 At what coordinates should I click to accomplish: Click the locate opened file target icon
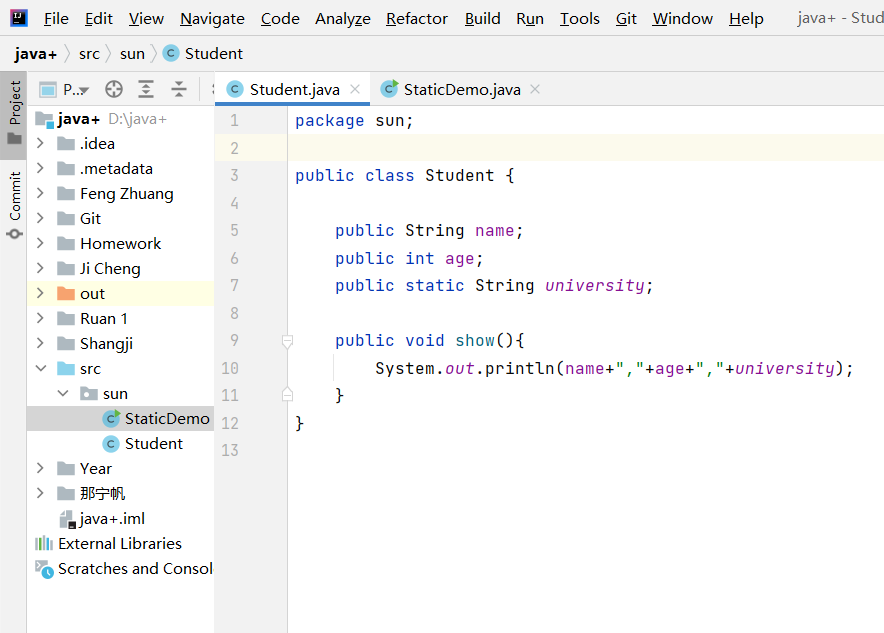point(114,89)
